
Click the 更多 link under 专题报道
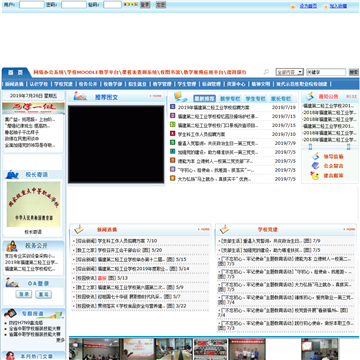point(60,340)
